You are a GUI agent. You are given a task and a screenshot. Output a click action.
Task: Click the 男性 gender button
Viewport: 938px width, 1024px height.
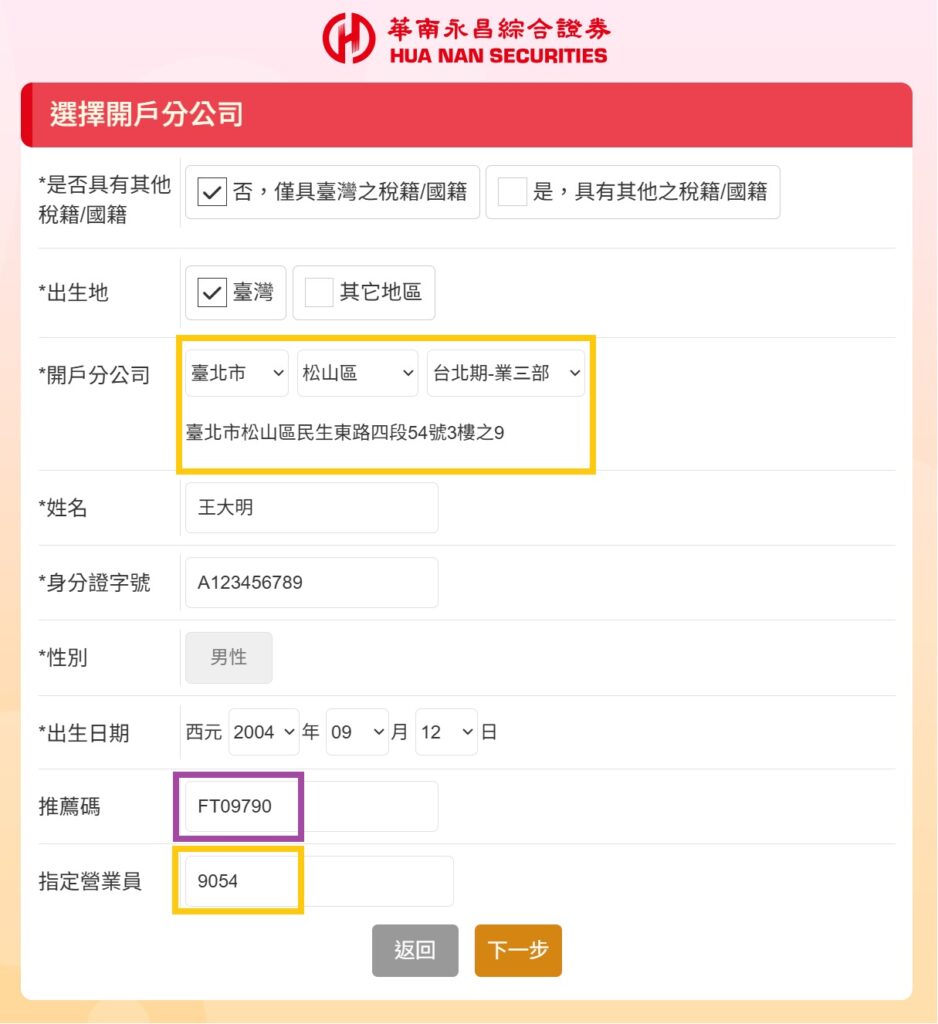[x=228, y=657]
